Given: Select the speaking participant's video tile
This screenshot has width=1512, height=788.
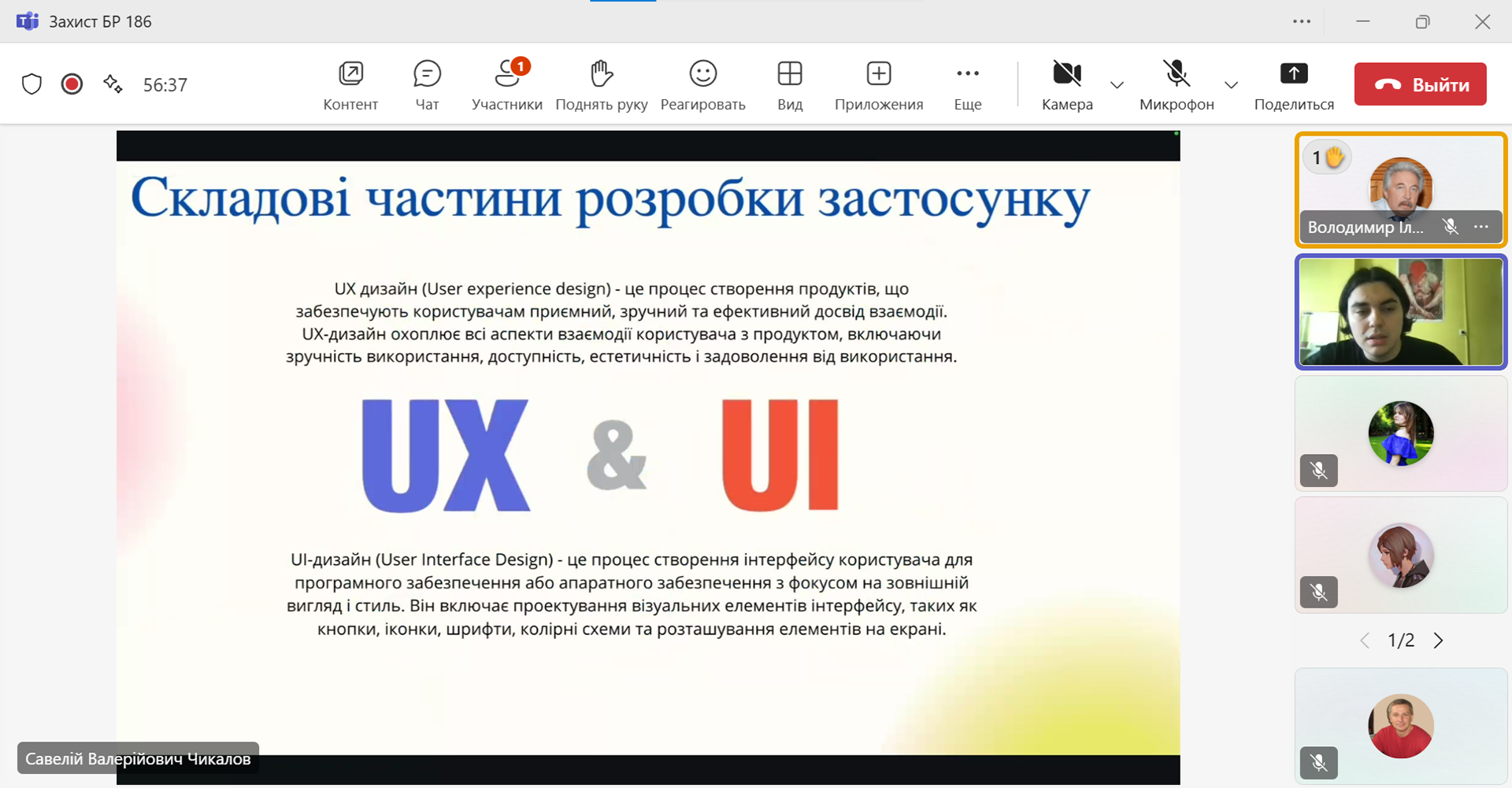Looking at the screenshot, I should point(1401,312).
